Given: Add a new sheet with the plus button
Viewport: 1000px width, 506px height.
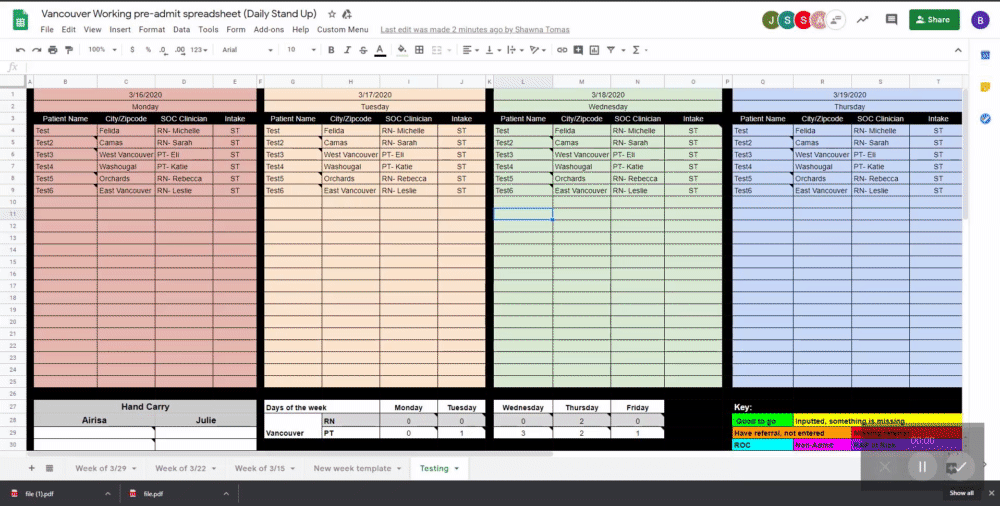Looking at the screenshot, I should pos(31,468).
